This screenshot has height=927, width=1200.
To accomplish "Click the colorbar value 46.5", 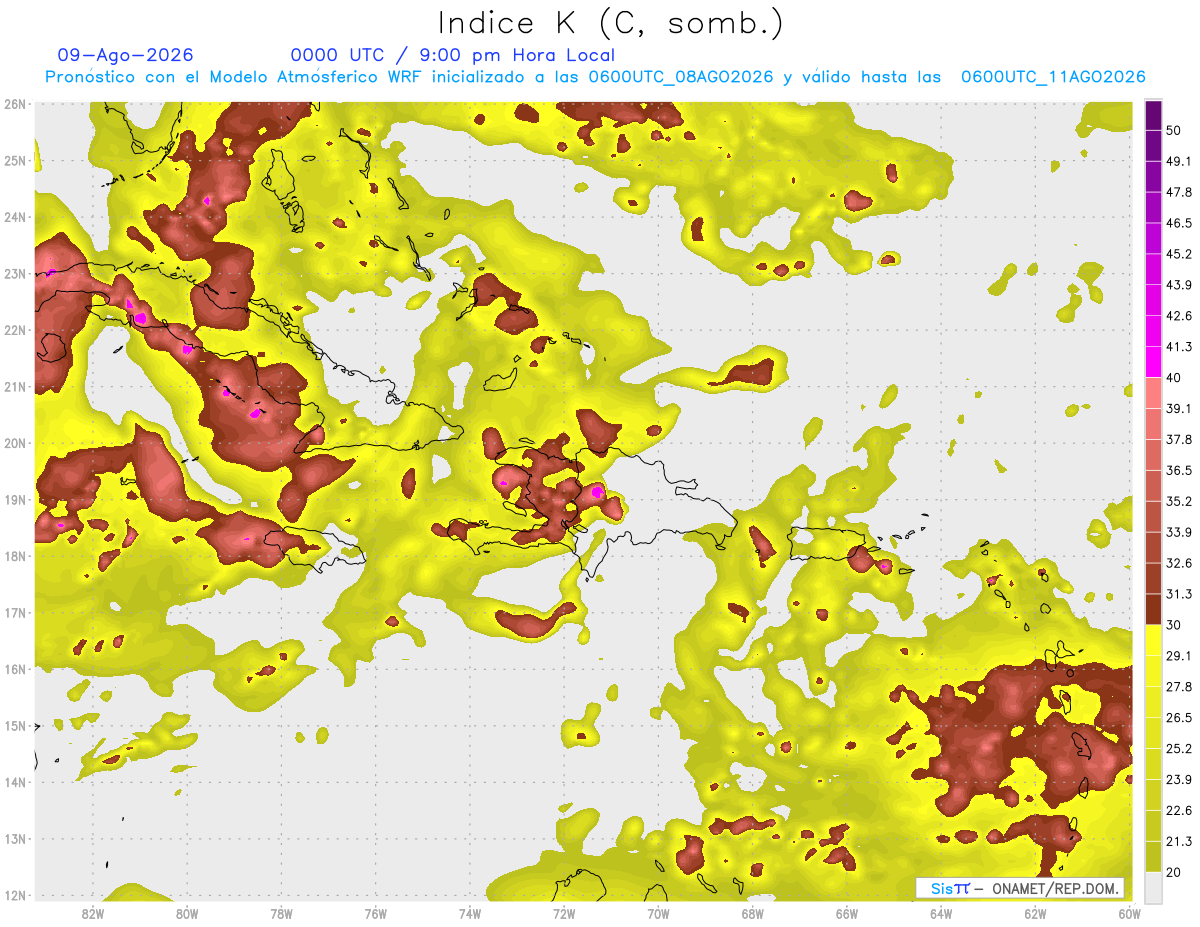I will tap(1179, 223).
